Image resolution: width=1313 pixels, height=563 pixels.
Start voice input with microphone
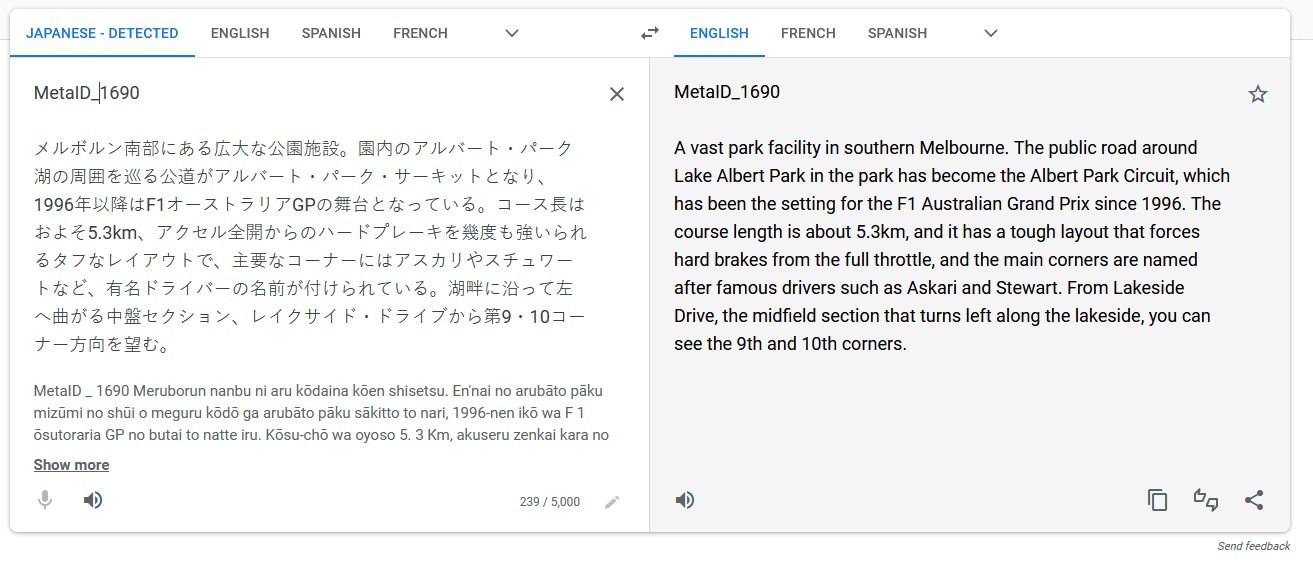click(x=45, y=500)
